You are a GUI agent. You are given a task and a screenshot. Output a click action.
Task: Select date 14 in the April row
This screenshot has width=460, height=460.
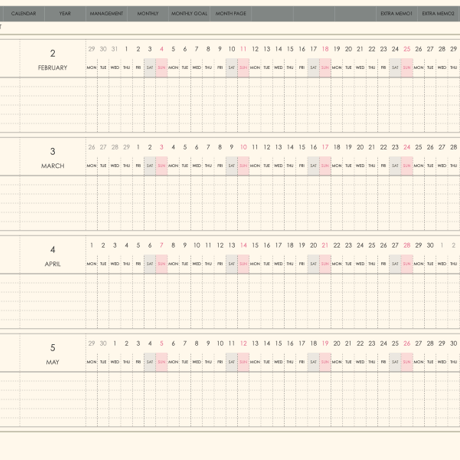point(244,245)
